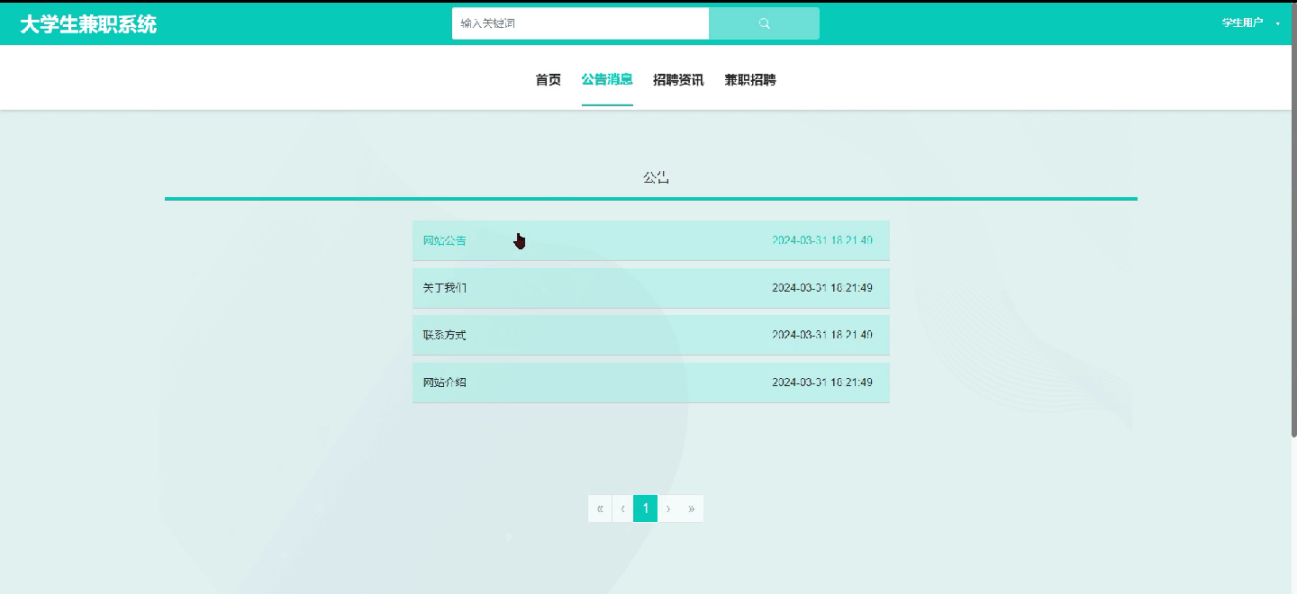This screenshot has height=594, width=1297.
Task: Switch to the 招聘资讯 tab
Action: [x=678, y=80]
